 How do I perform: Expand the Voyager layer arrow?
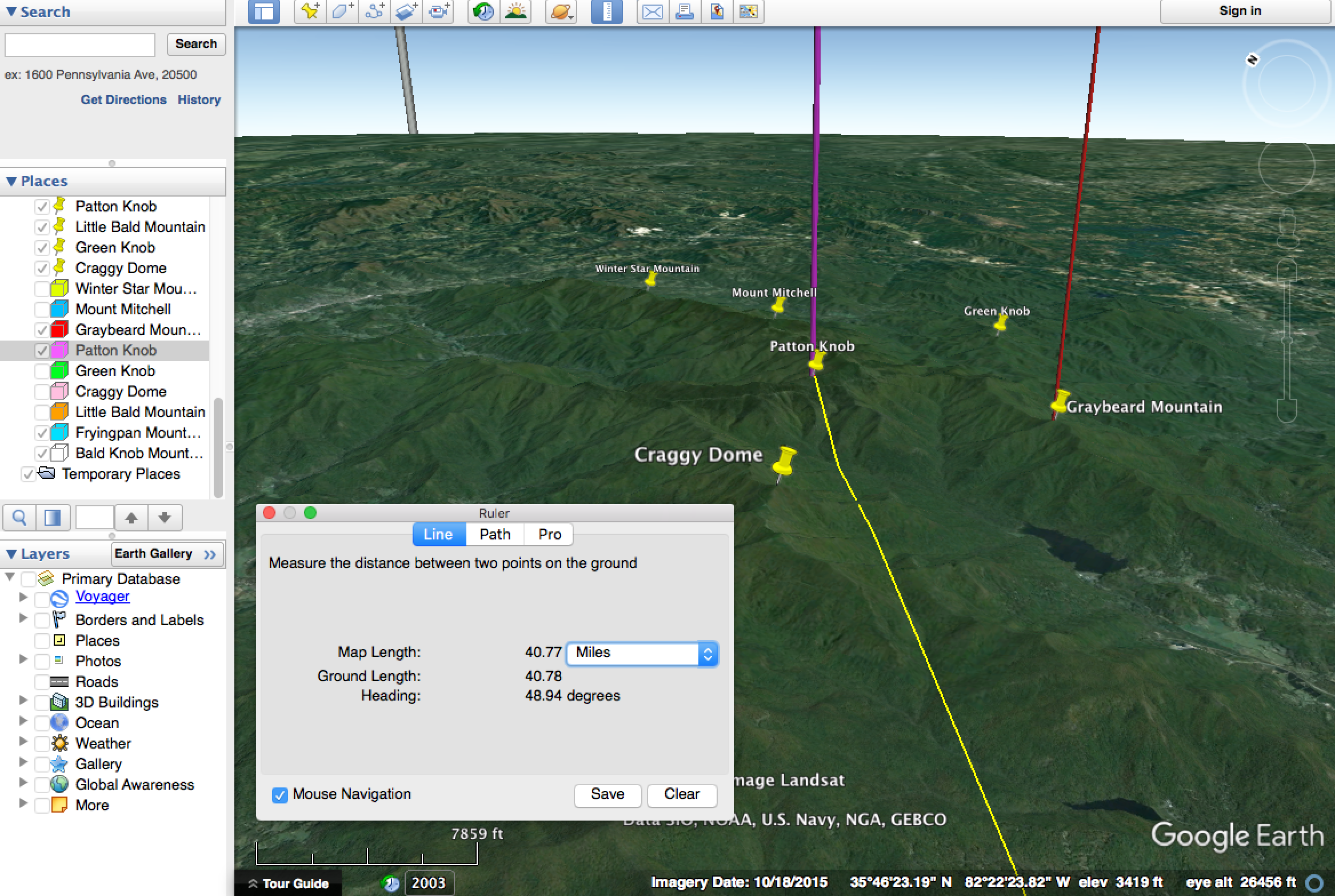tap(23, 597)
